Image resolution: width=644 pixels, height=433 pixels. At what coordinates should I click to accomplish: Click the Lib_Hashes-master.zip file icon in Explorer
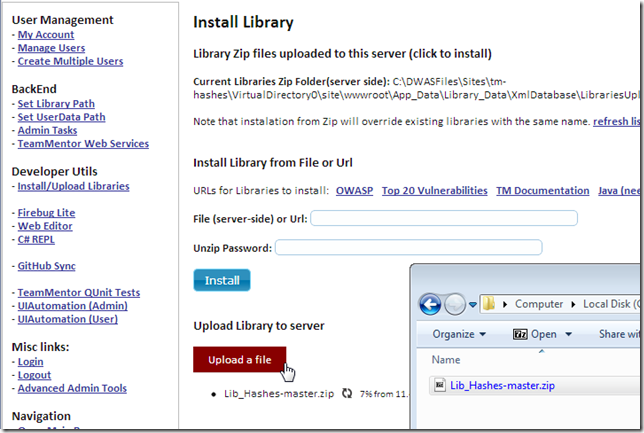439,384
